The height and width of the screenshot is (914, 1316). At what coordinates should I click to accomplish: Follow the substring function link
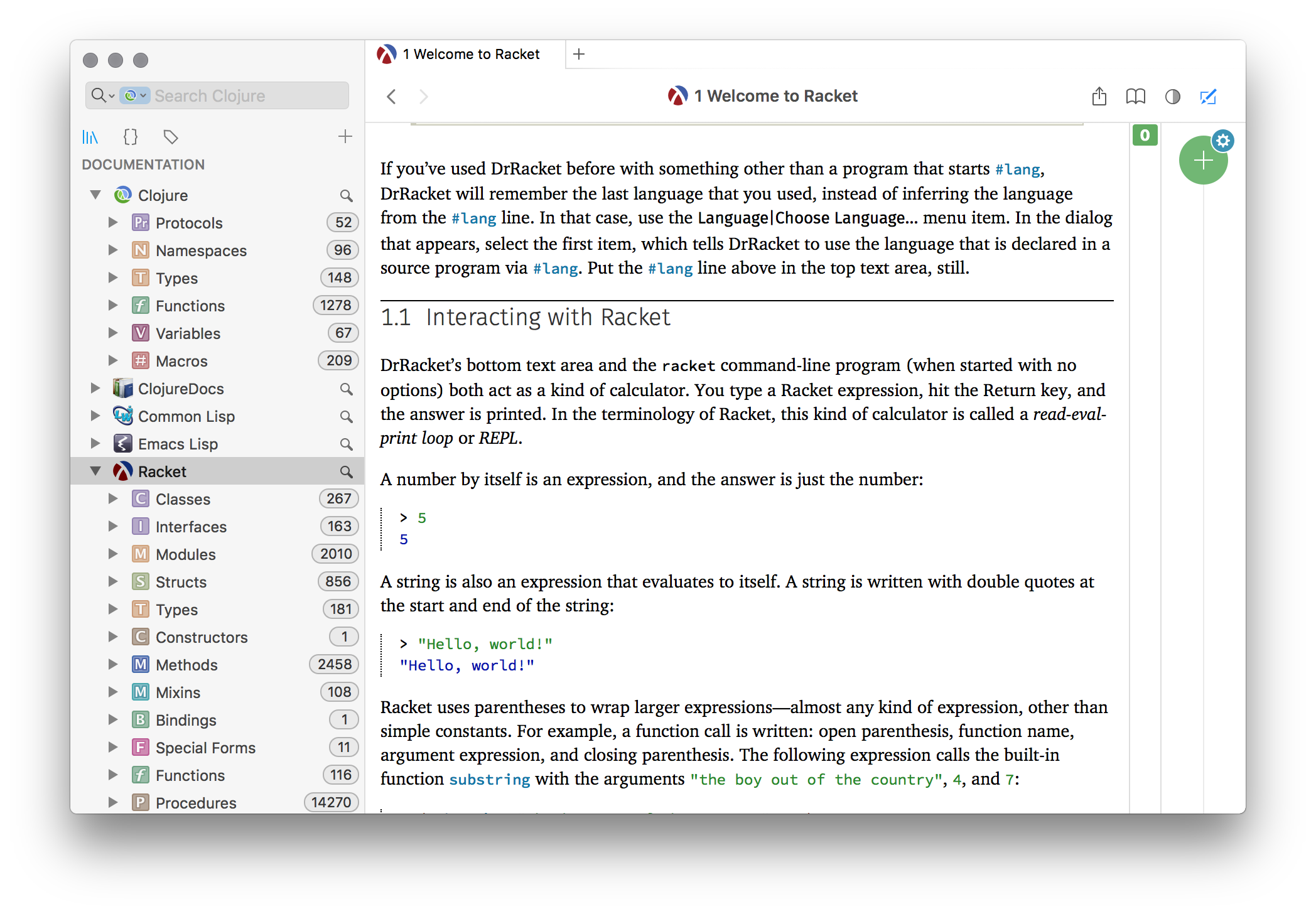pos(490,780)
